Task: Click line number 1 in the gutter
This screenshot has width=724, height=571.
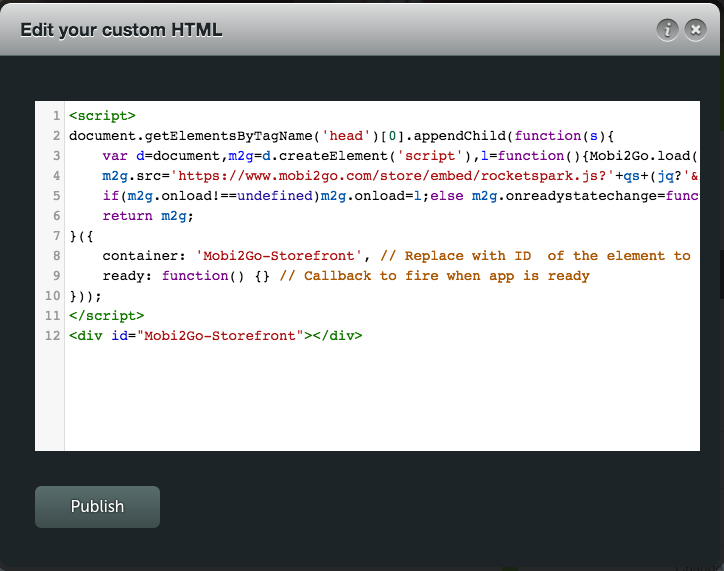Action: pos(56,116)
